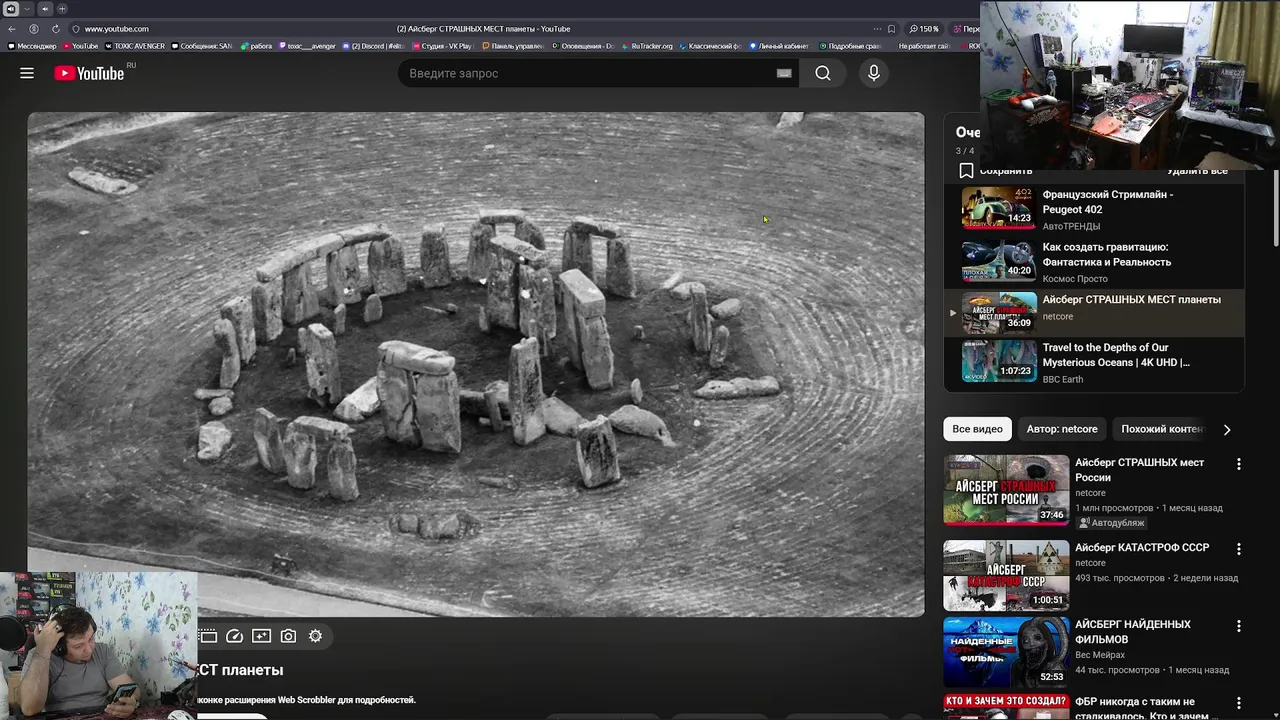Image resolution: width=1280 pixels, height=720 pixels.
Task: Click the 36:09 netcore queue thumbnail
Action: pyautogui.click(x=999, y=312)
